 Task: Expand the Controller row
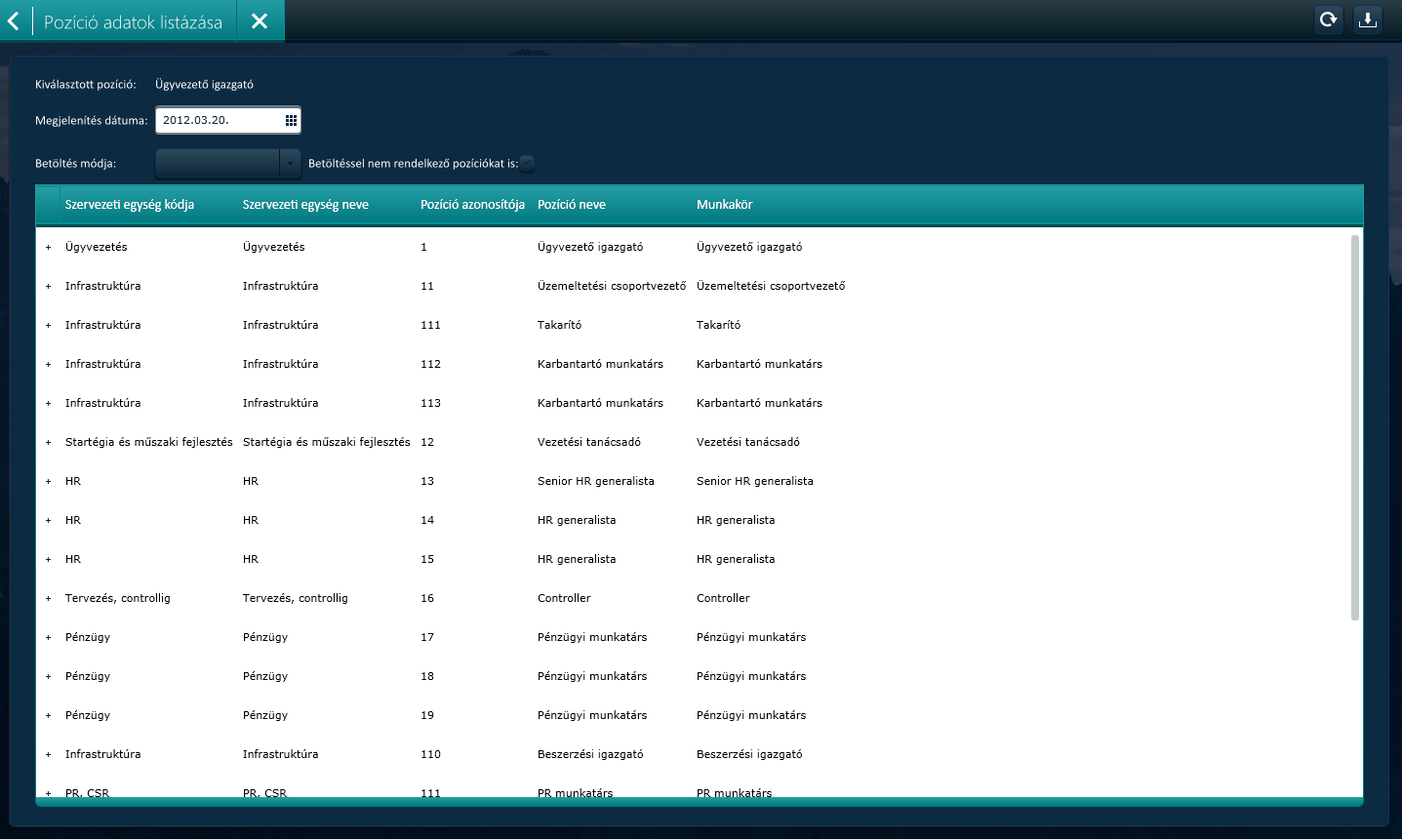tap(48, 599)
